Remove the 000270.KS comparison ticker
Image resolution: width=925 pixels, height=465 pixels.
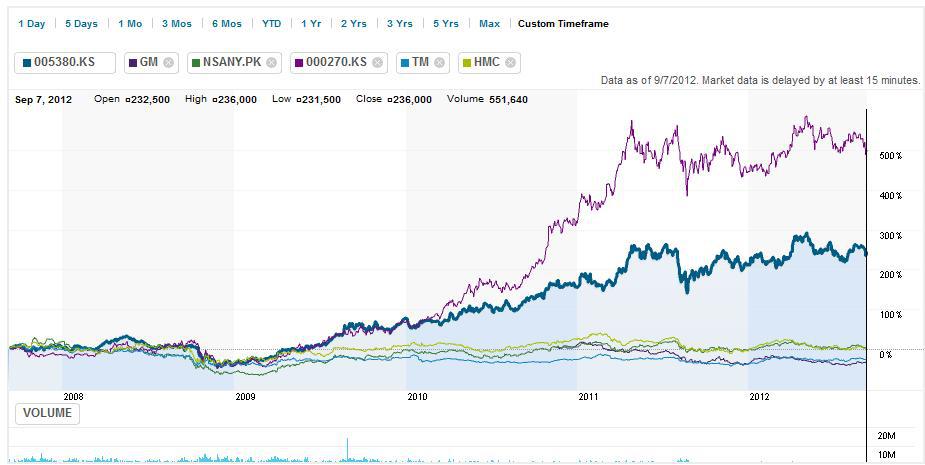pyautogui.click(x=377, y=62)
